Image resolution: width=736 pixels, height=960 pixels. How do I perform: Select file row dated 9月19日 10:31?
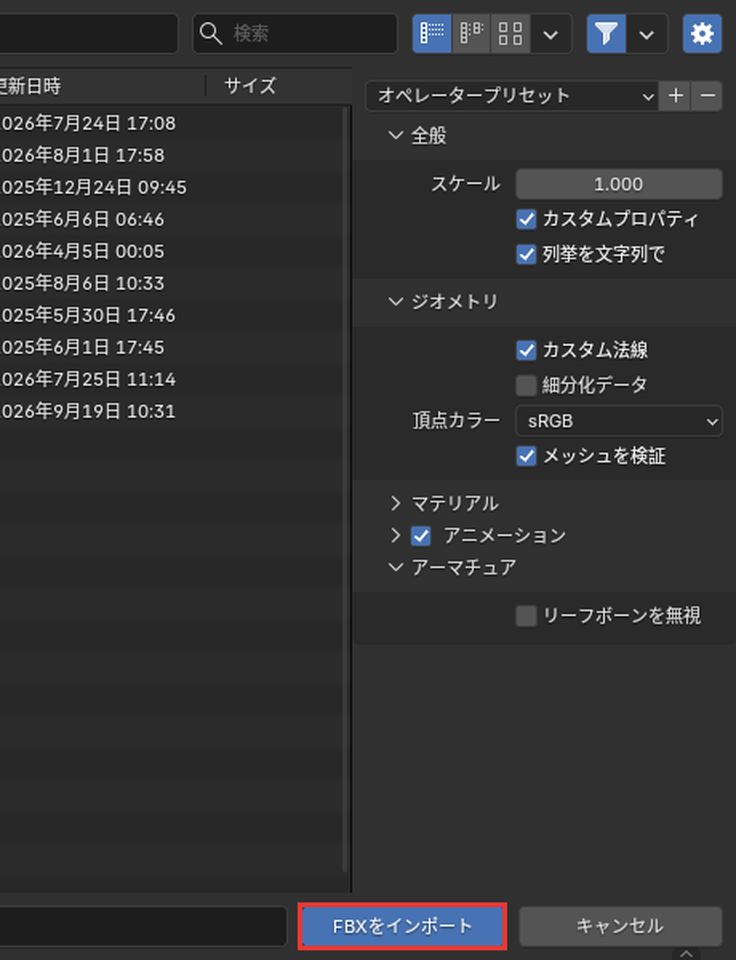click(171, 411)
